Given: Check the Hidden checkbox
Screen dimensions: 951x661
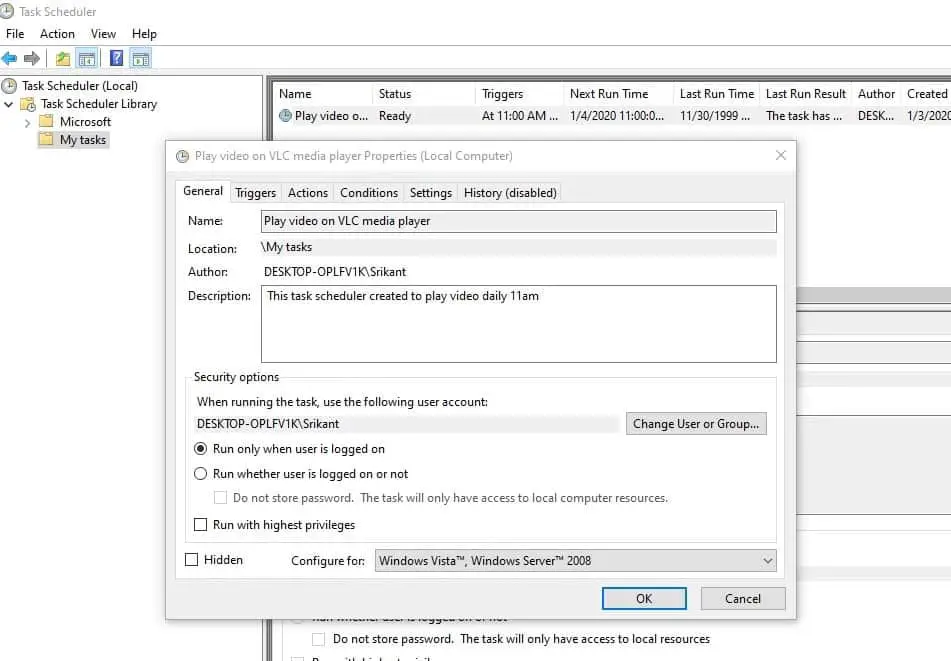Looking at the screenshot, I should coord(192,560).
